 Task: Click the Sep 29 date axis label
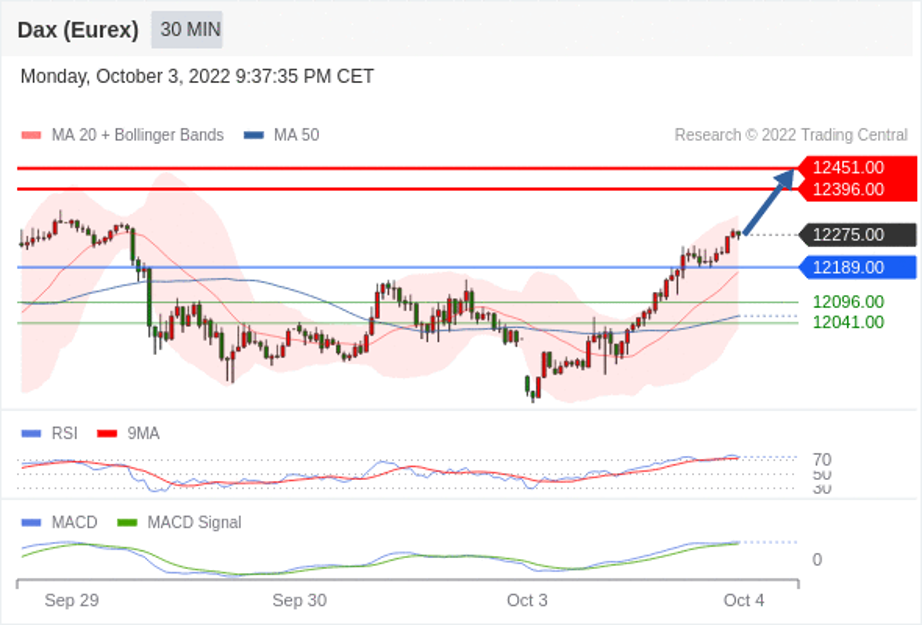[x=72, y=600]
